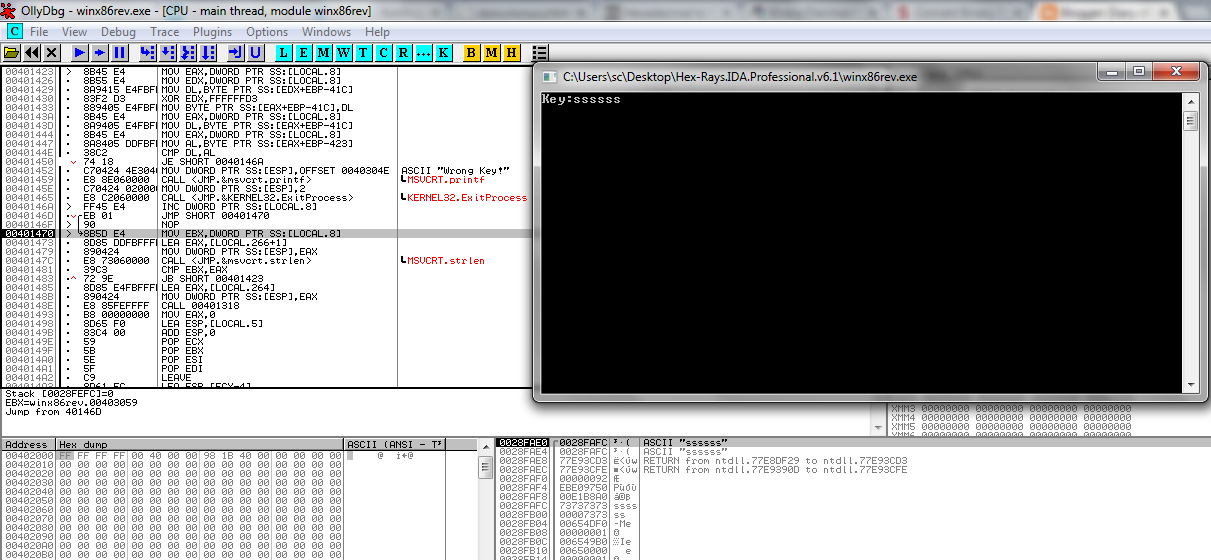Viewport: 1211px width, 560px height.
Task: Click the Execute till return icon
Action: point(236,52)
